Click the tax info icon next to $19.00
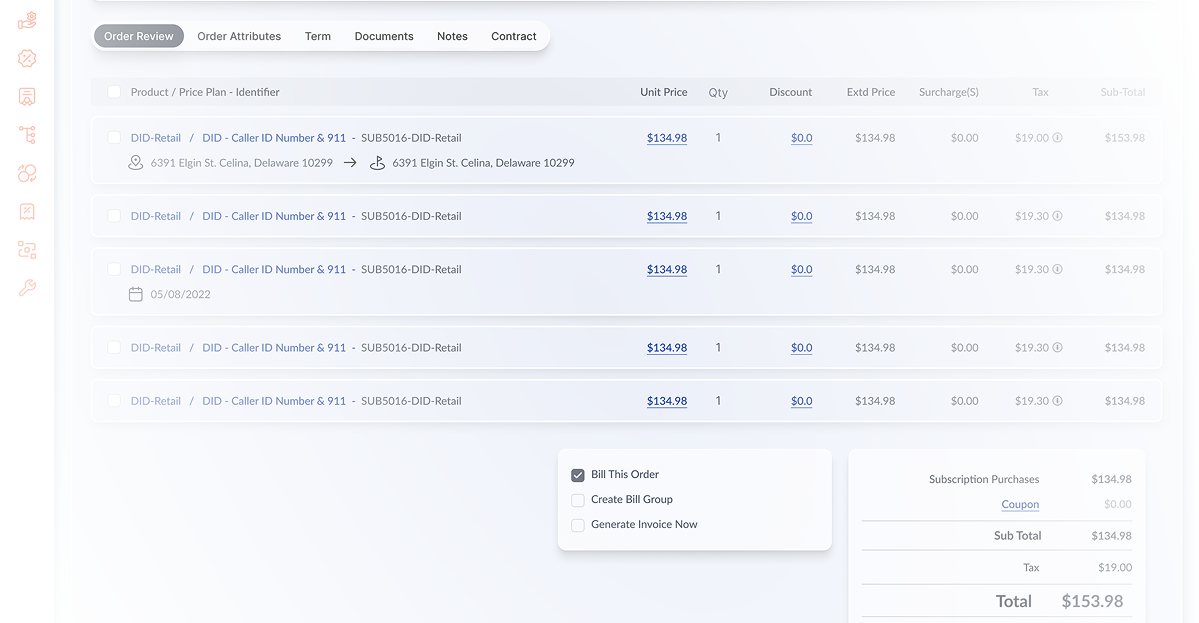 1057,138
